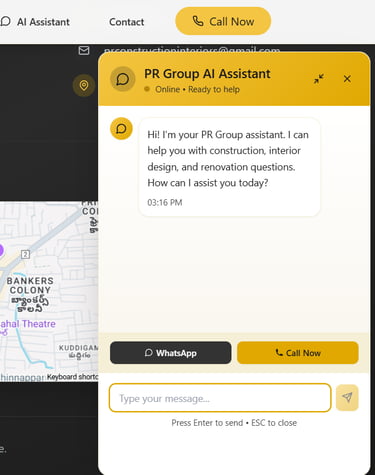
Task: Click the Online • Ready to help status text
Action: [197, 89]
